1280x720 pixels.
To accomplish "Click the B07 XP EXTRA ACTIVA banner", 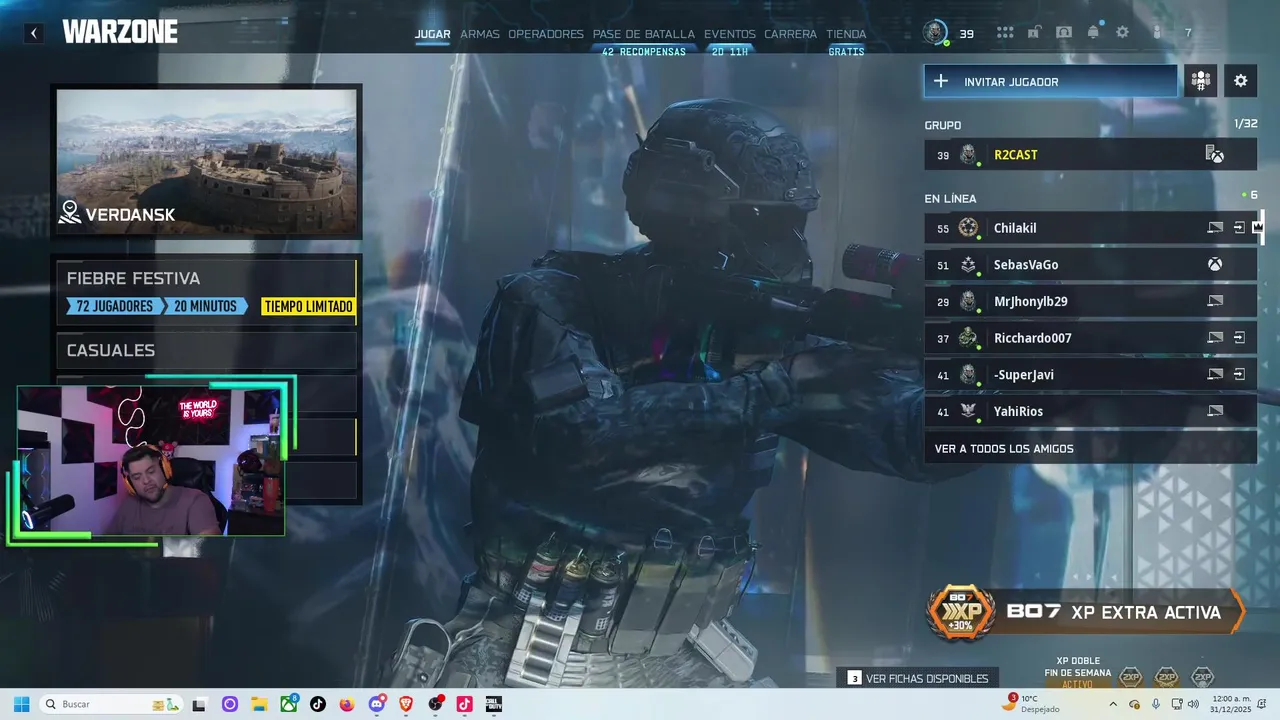I will click(1085, 612).
